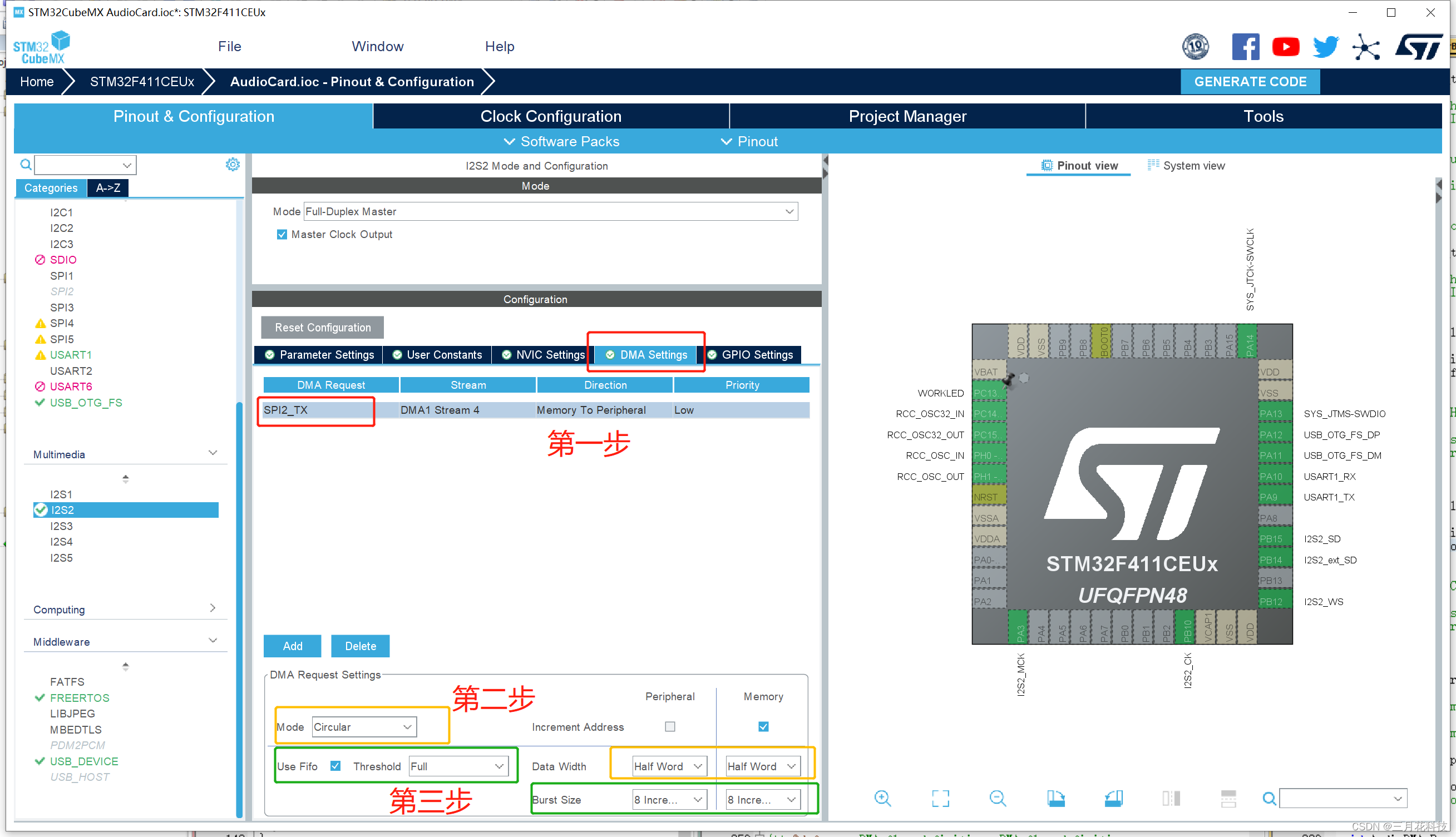Uncheck Master Clock Output checkbox

click(282, 235)
